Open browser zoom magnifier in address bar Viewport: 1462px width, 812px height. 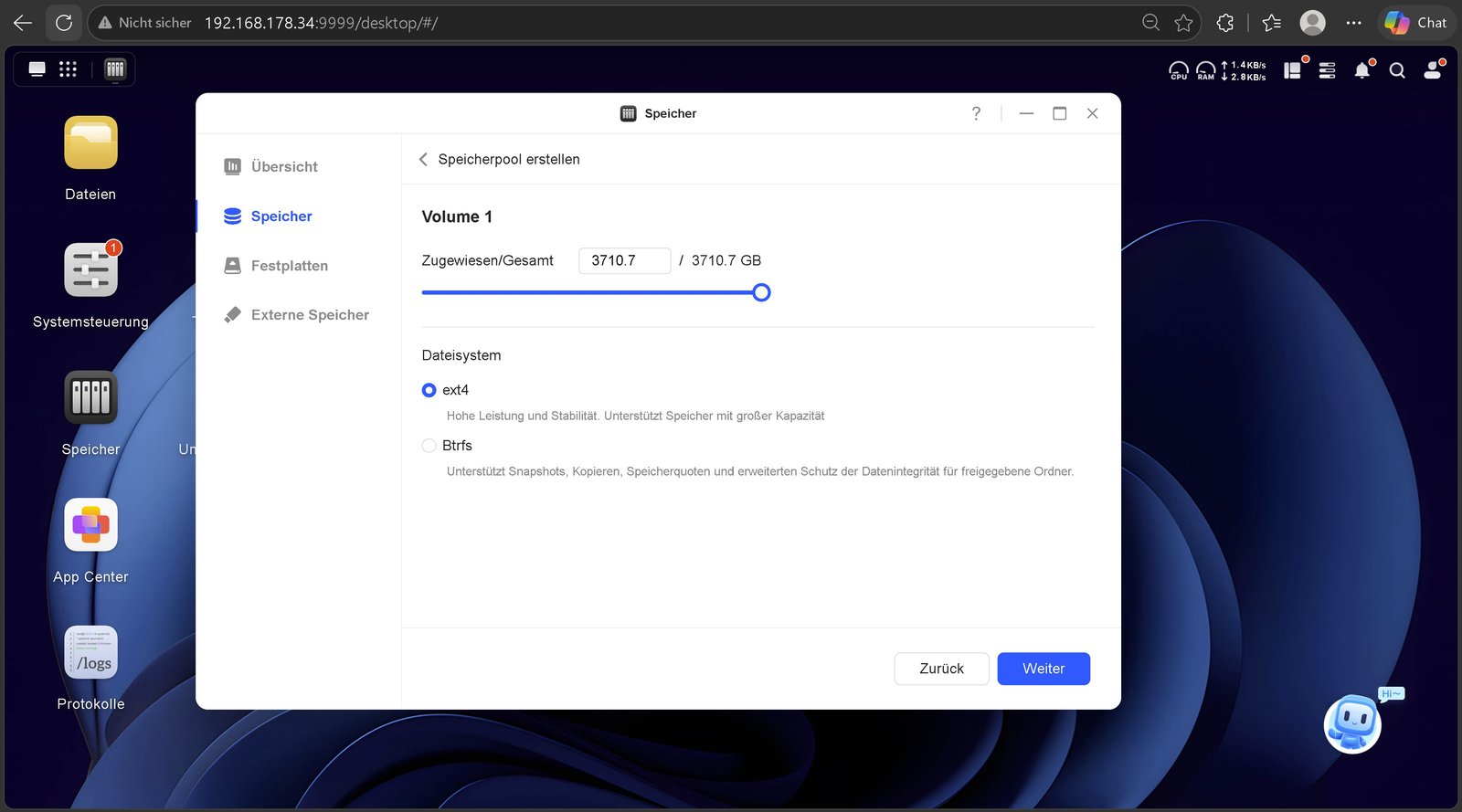(1151, 23)
